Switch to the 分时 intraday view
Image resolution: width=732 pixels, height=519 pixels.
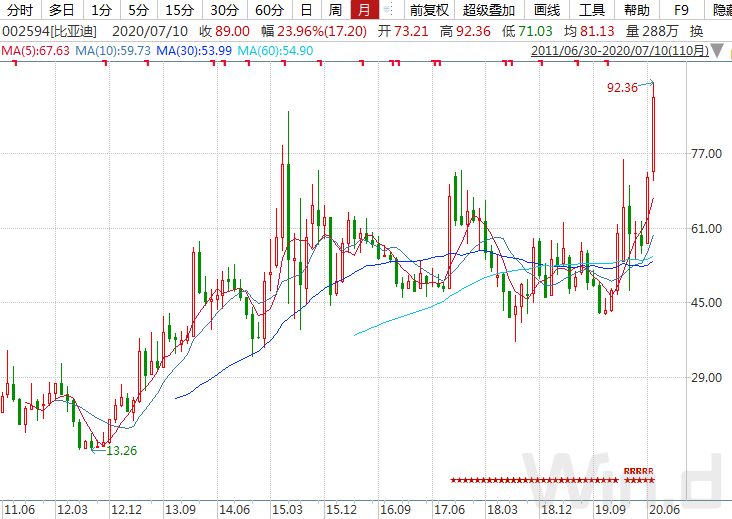(x=20, y=10)
